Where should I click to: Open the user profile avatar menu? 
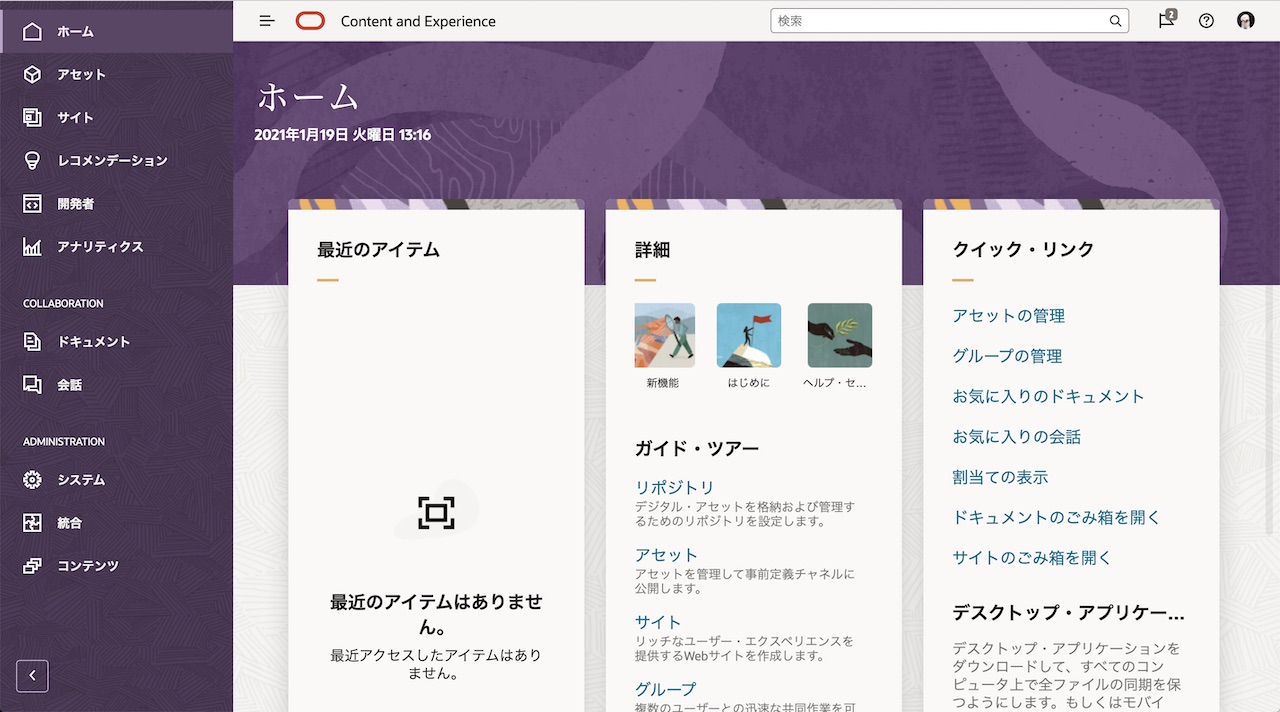(x=1245, y=21)
